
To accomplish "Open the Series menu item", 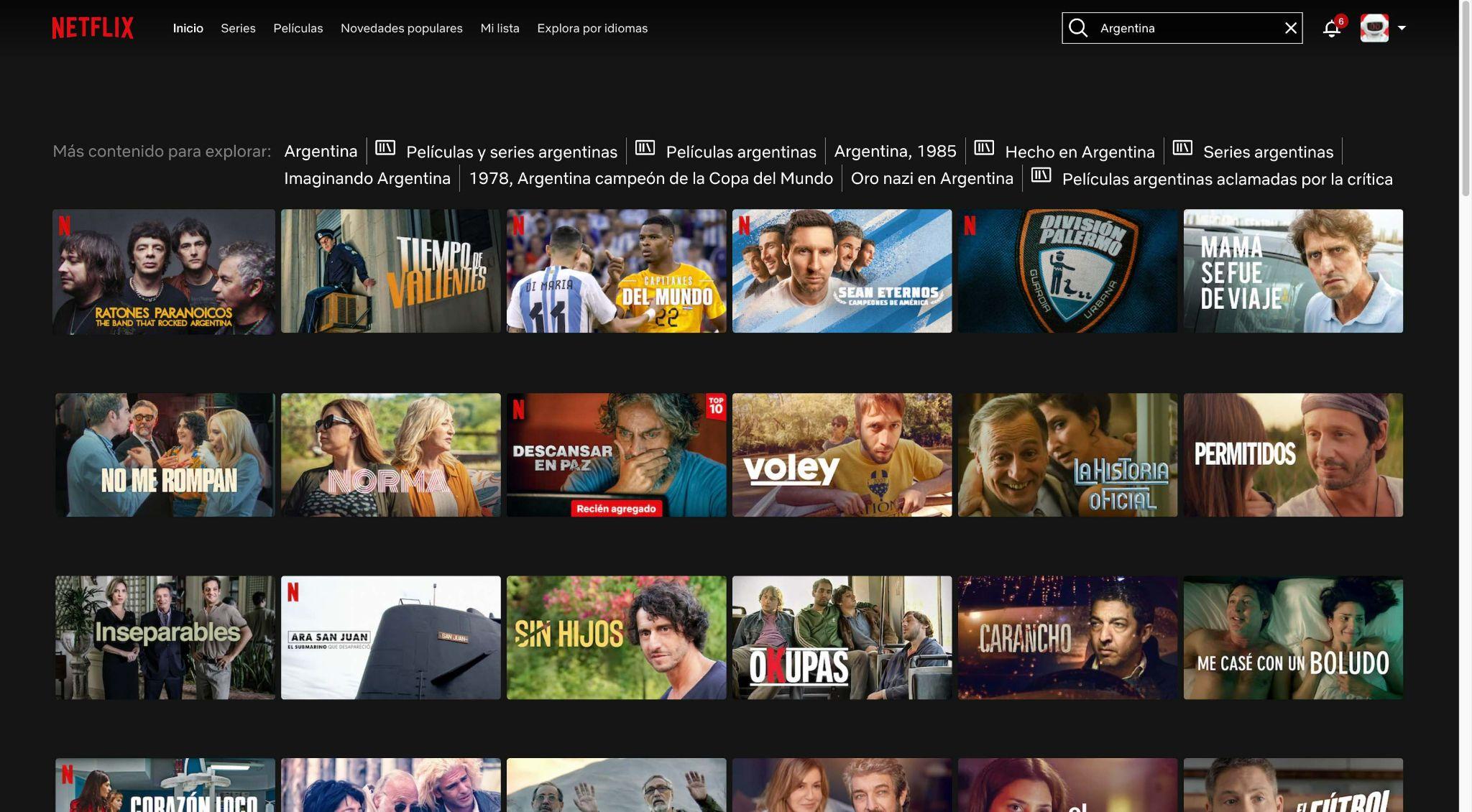I will tap(238, 28).
